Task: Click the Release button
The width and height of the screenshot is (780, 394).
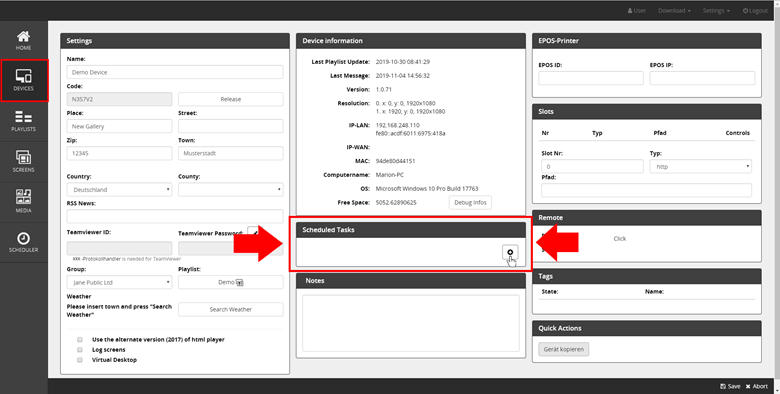Action: (x=231, y=99)
